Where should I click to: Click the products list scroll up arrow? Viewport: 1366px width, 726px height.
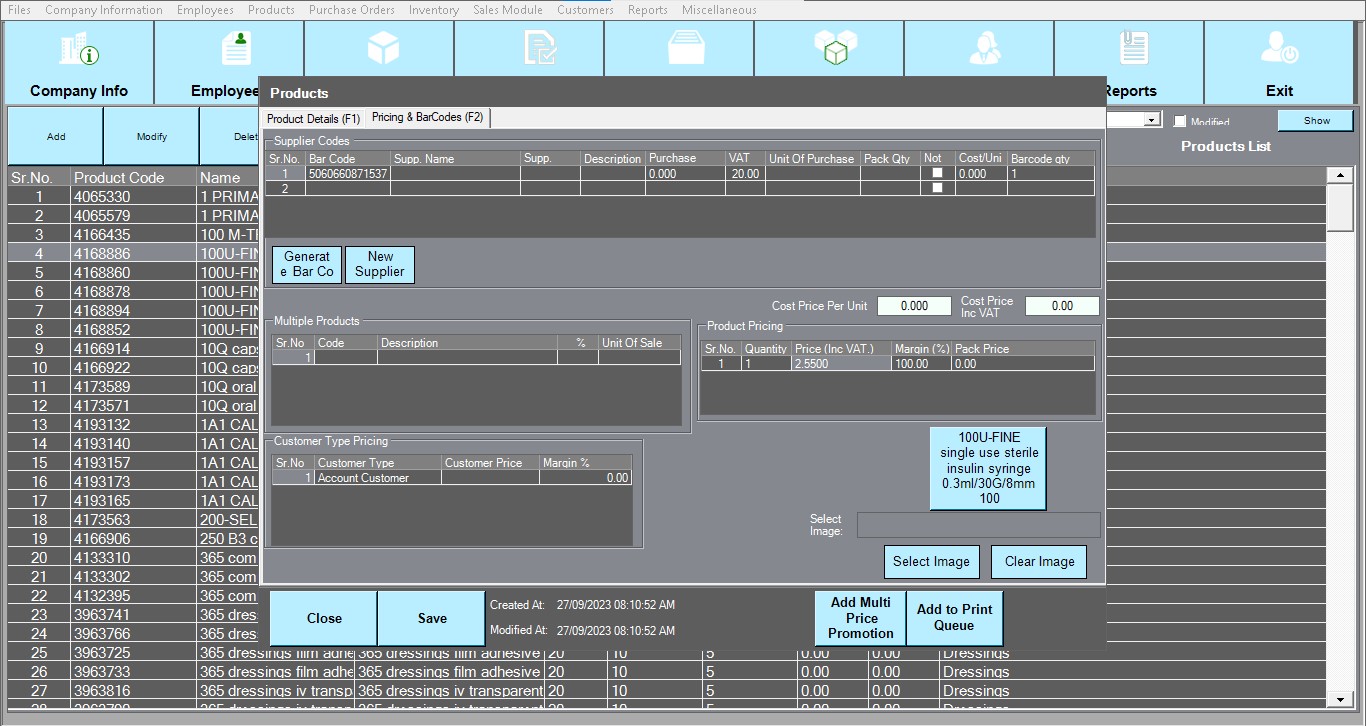(x=1338, y=176)
